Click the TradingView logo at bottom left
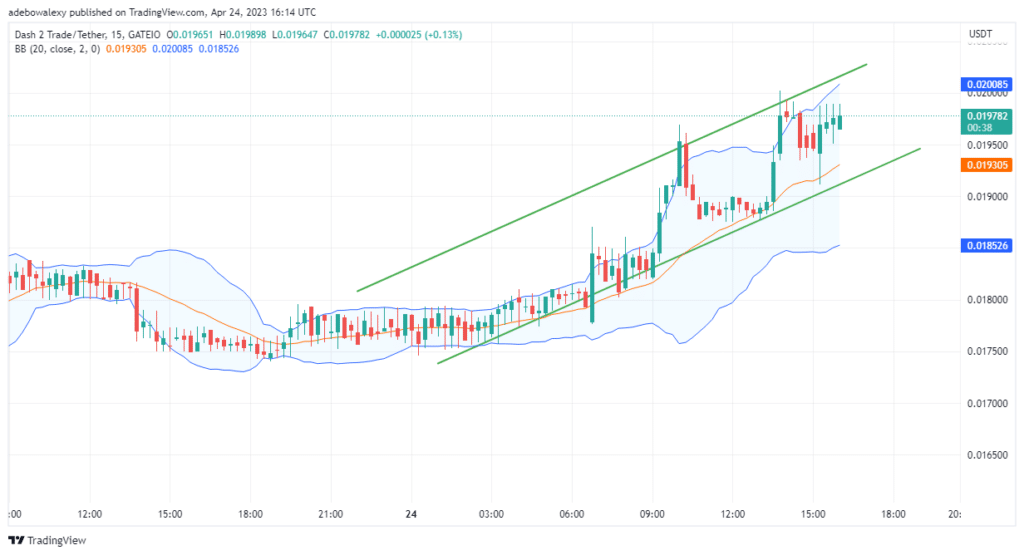 point(47,540)
